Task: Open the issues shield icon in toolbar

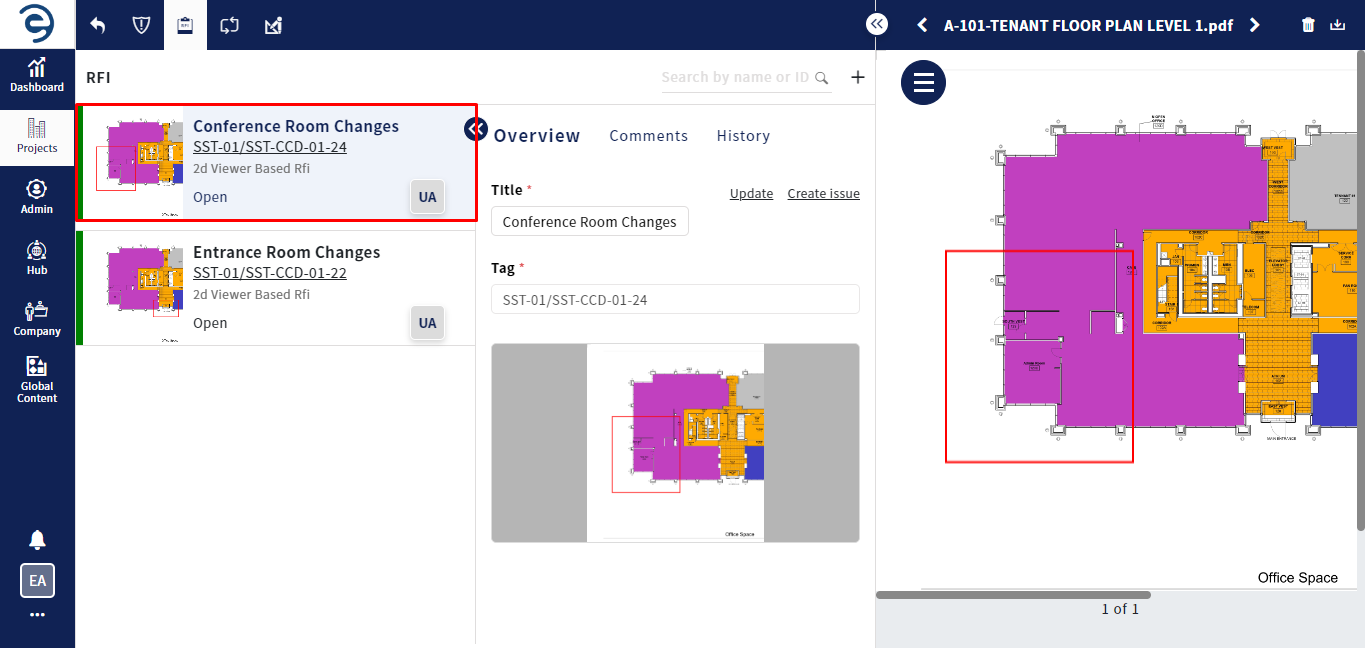Action: tap(141, 25)
